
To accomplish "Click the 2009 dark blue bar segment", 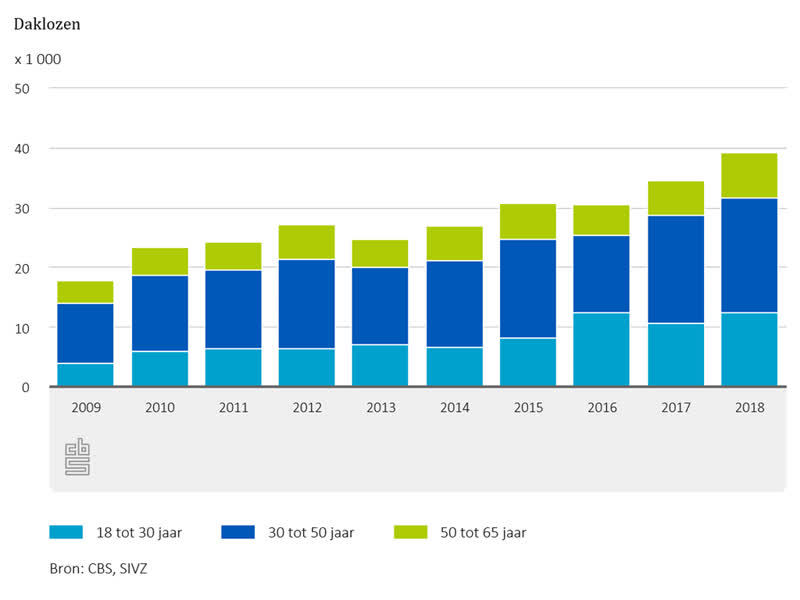I will pos(85,333).
